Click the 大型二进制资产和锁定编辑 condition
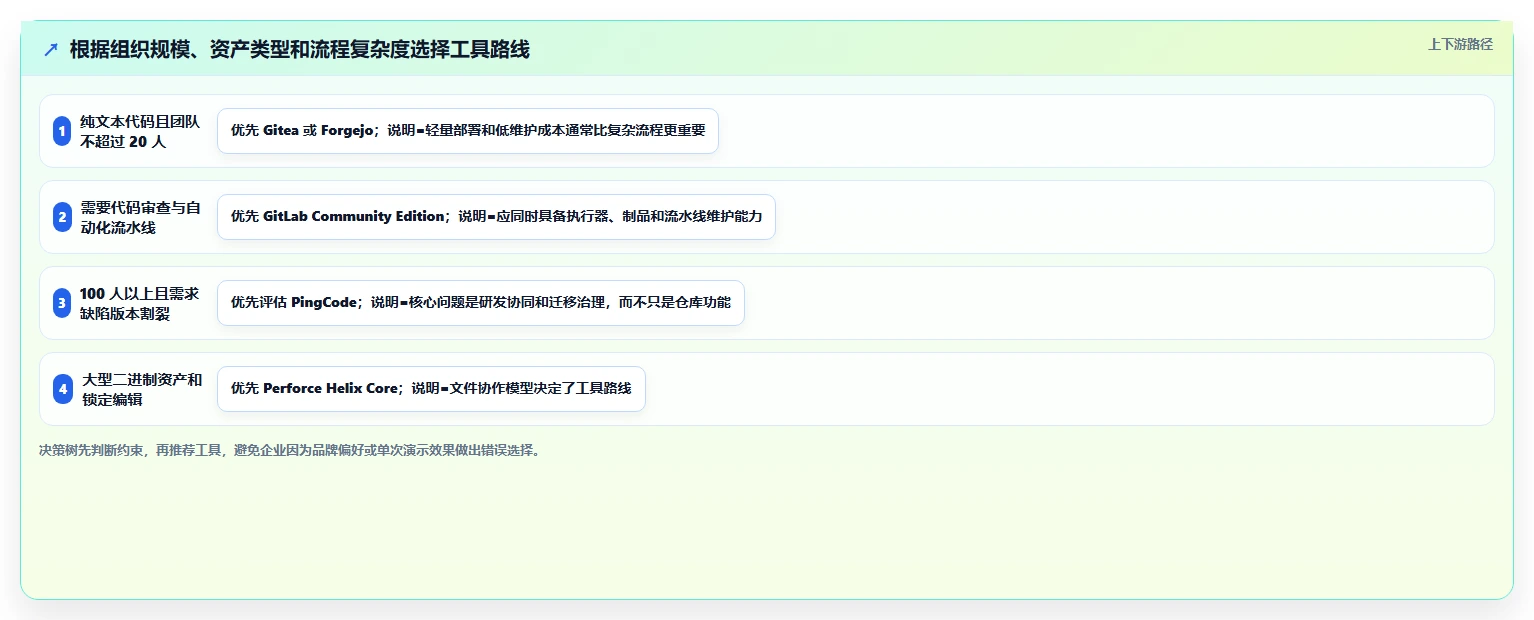This screenshot has height=620, width=1534. (140, 389)
